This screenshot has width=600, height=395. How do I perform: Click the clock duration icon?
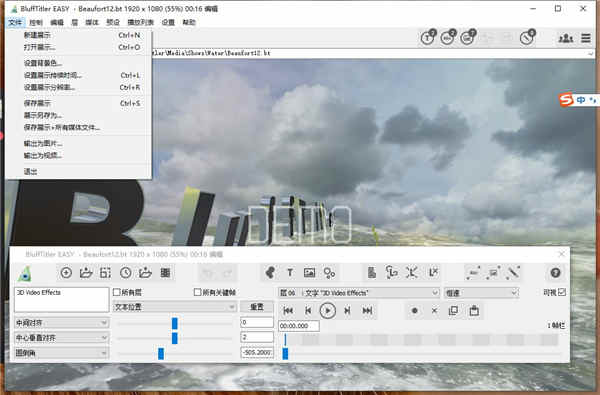click(x=126, y=273)
